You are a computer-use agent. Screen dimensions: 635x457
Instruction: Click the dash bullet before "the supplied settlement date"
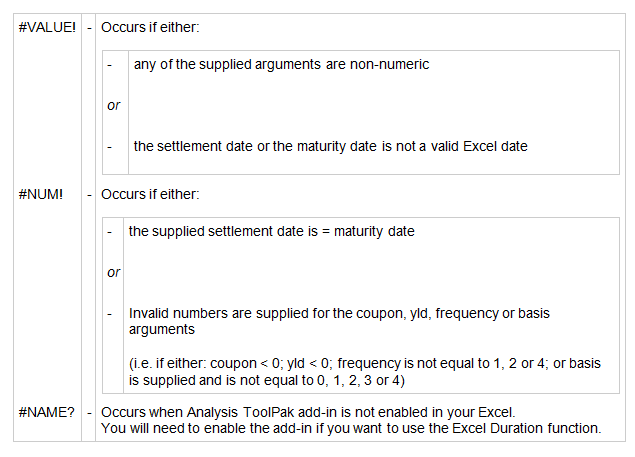[109, 232]
